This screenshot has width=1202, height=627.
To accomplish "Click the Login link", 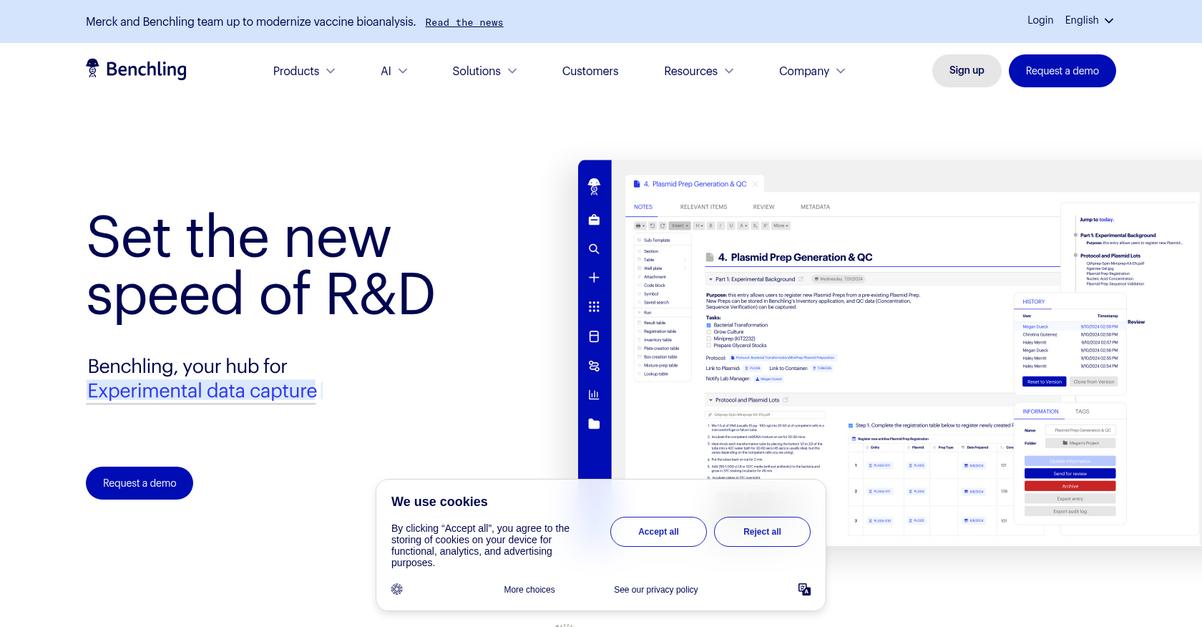I will click(1040, 20).
